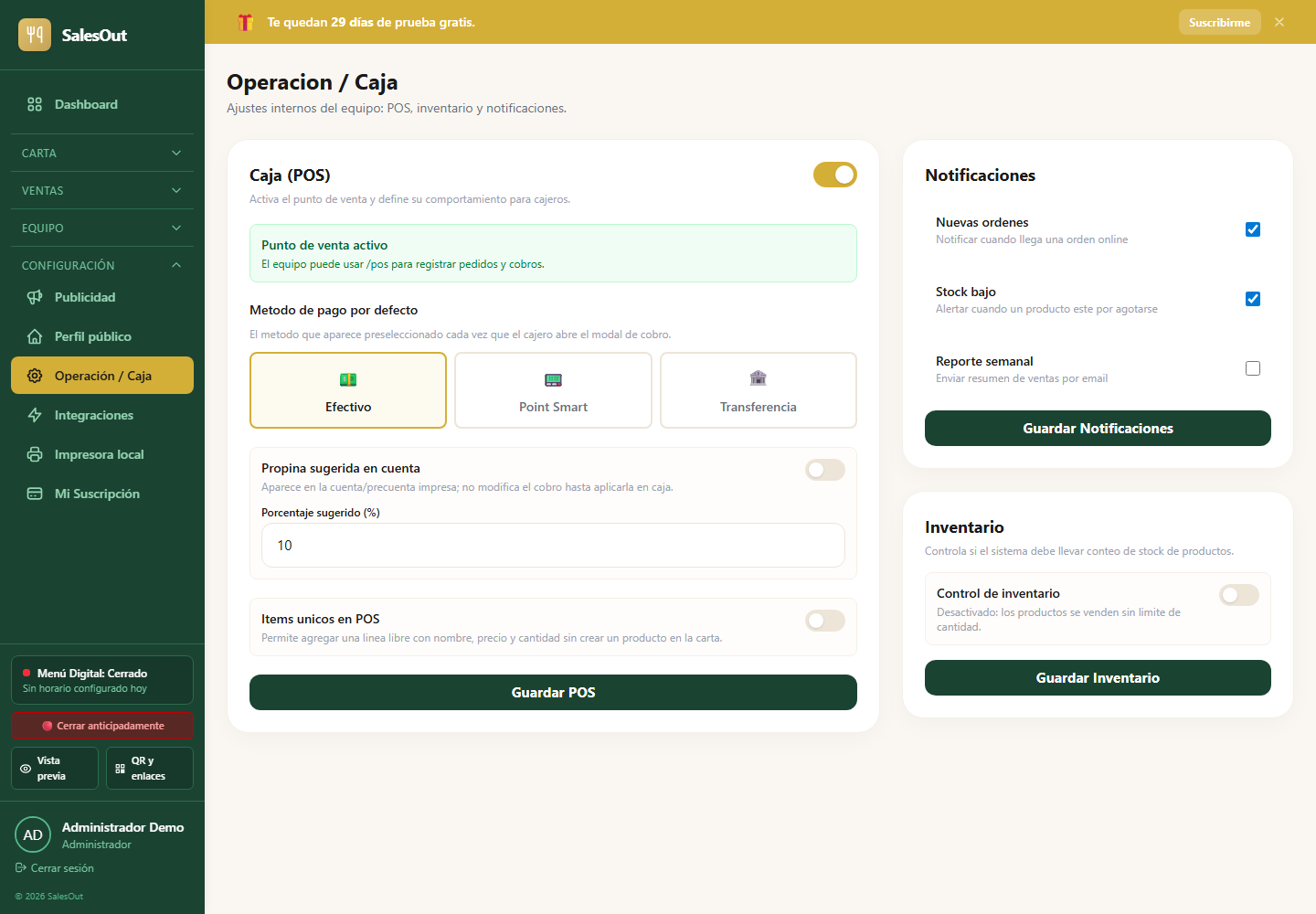This screenshot has height=914, width=1316.
Task: Click the cash icon in the Efectivo card
Action: (348, 379)
